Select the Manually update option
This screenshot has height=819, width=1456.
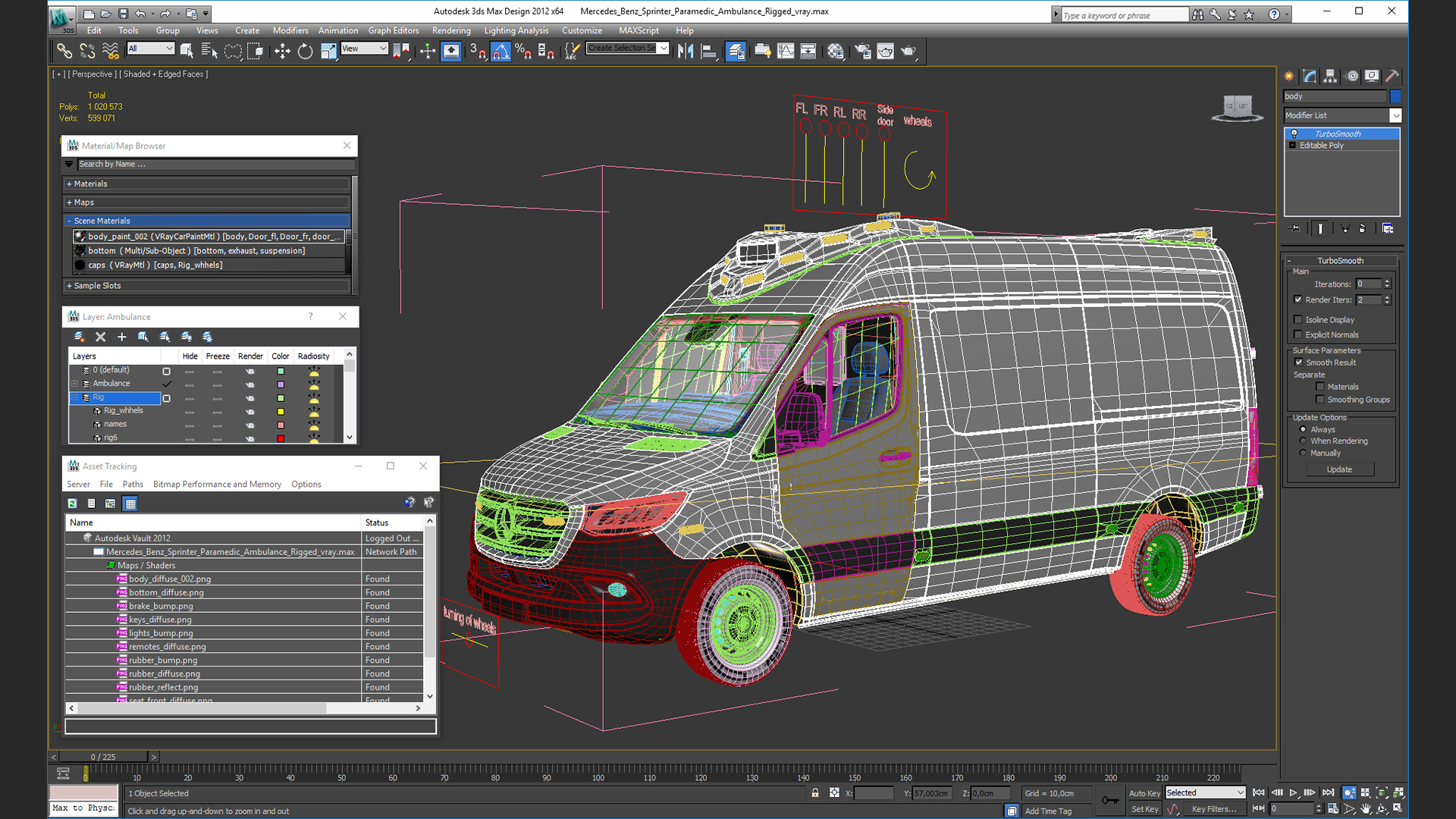[1303, 453]
